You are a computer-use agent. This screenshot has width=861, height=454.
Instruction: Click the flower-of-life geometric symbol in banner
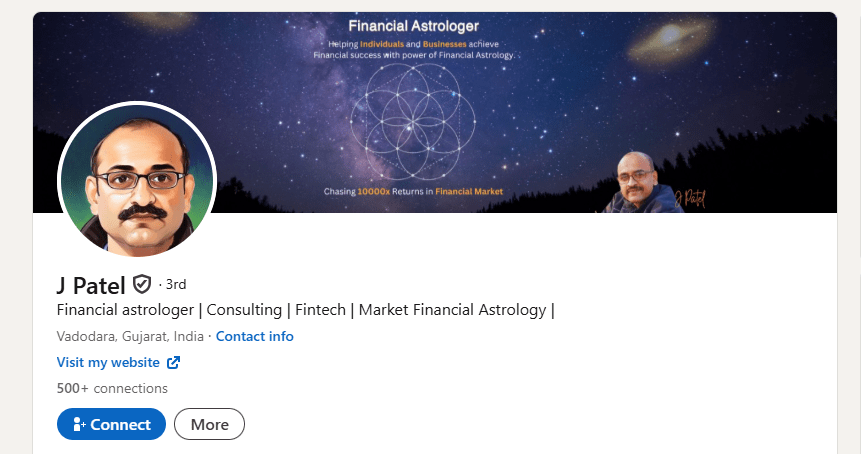pyautogui.click(x=413, y=122)
